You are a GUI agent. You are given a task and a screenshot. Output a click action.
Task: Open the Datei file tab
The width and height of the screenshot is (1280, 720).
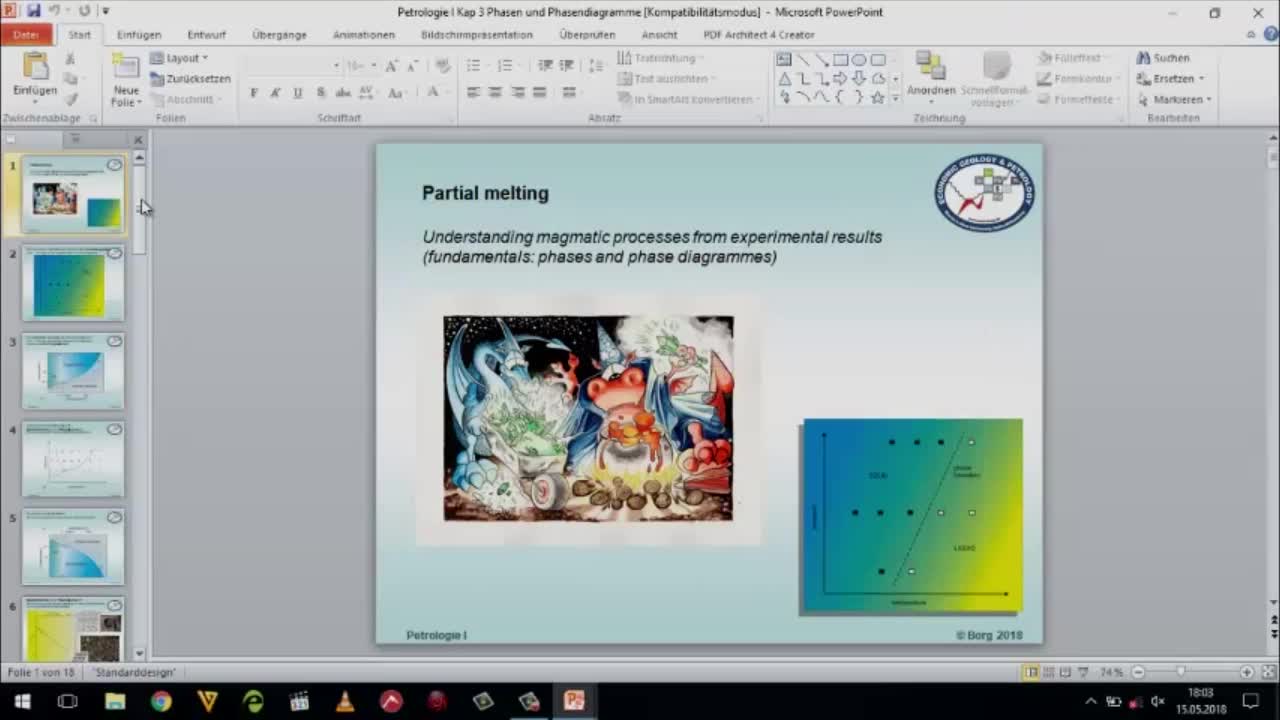[x=26, y=34]
